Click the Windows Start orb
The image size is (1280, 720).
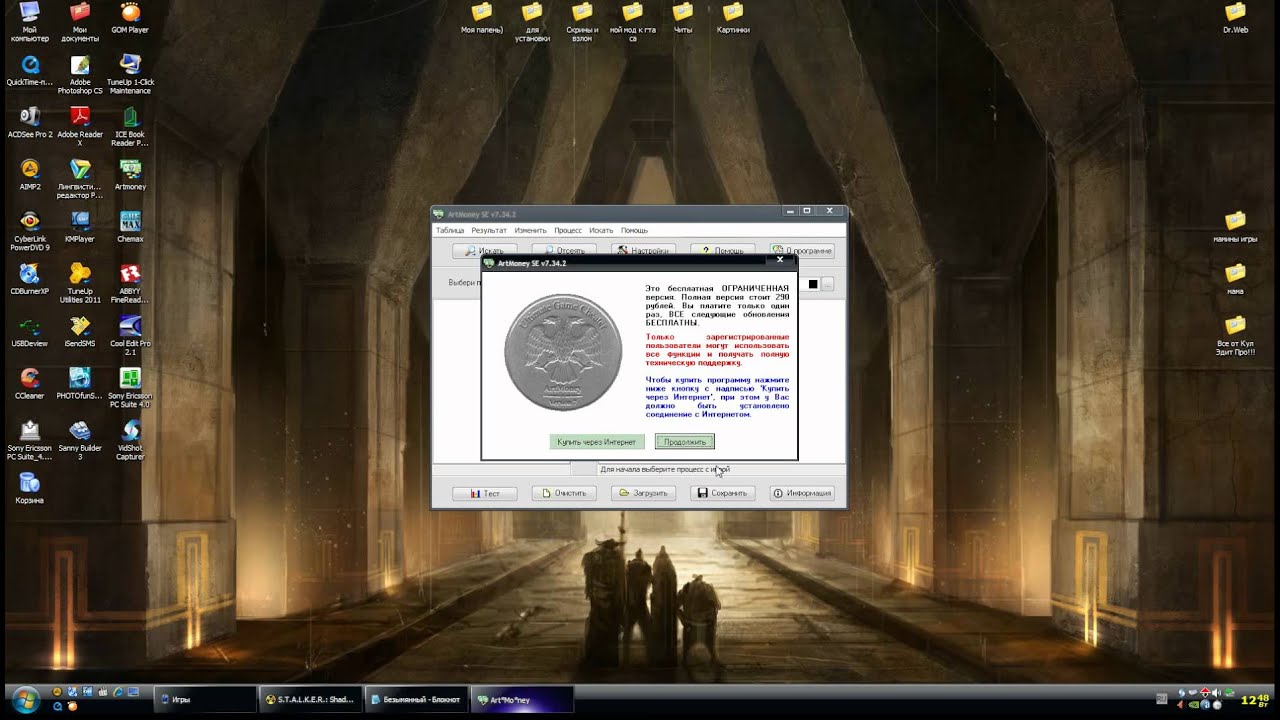[24, 699]
